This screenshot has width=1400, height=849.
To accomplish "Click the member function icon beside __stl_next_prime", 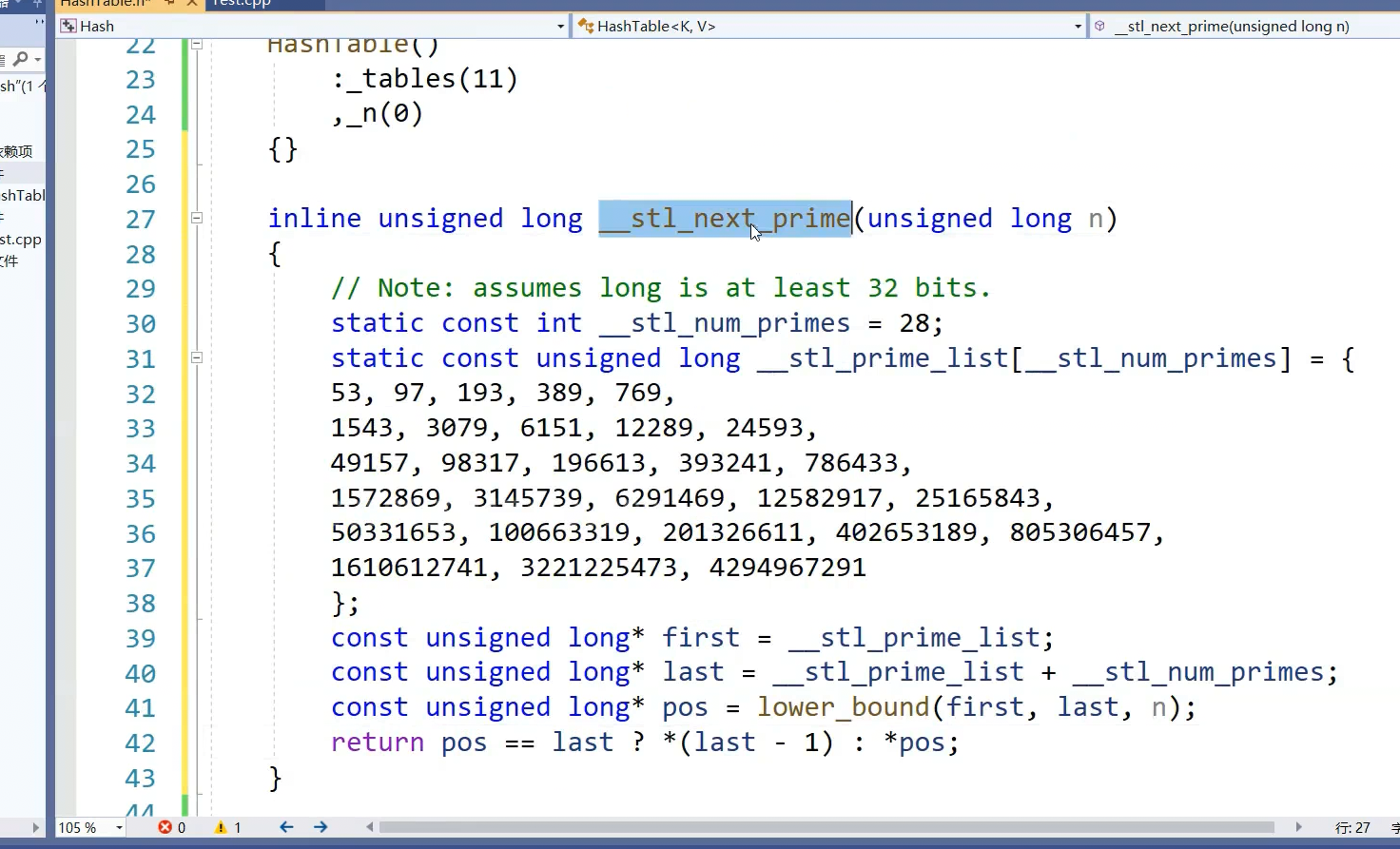I will point(1100,27).
